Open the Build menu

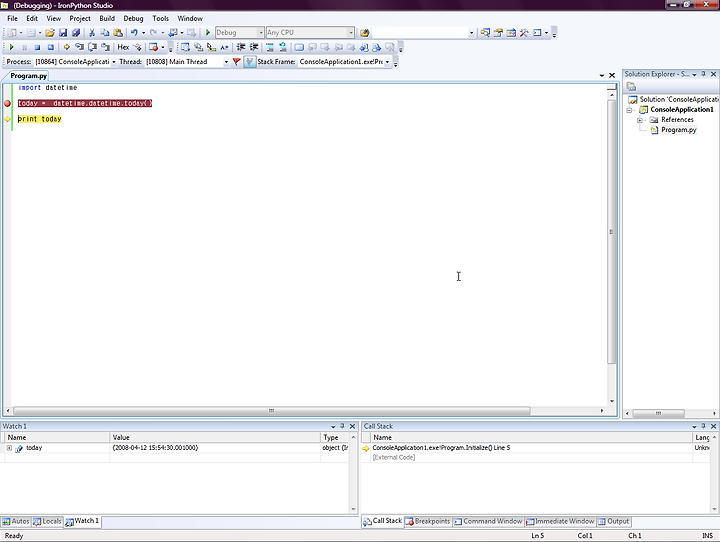(107, 18)
